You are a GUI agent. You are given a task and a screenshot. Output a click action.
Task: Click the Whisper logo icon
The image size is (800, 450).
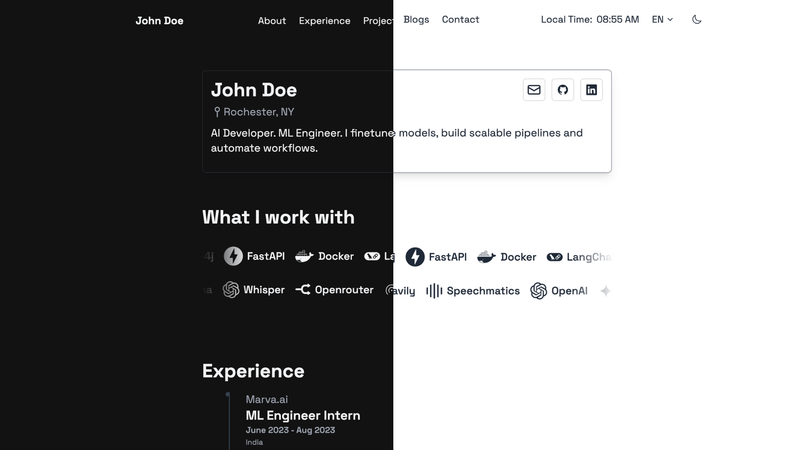click(x=231, y=290)
